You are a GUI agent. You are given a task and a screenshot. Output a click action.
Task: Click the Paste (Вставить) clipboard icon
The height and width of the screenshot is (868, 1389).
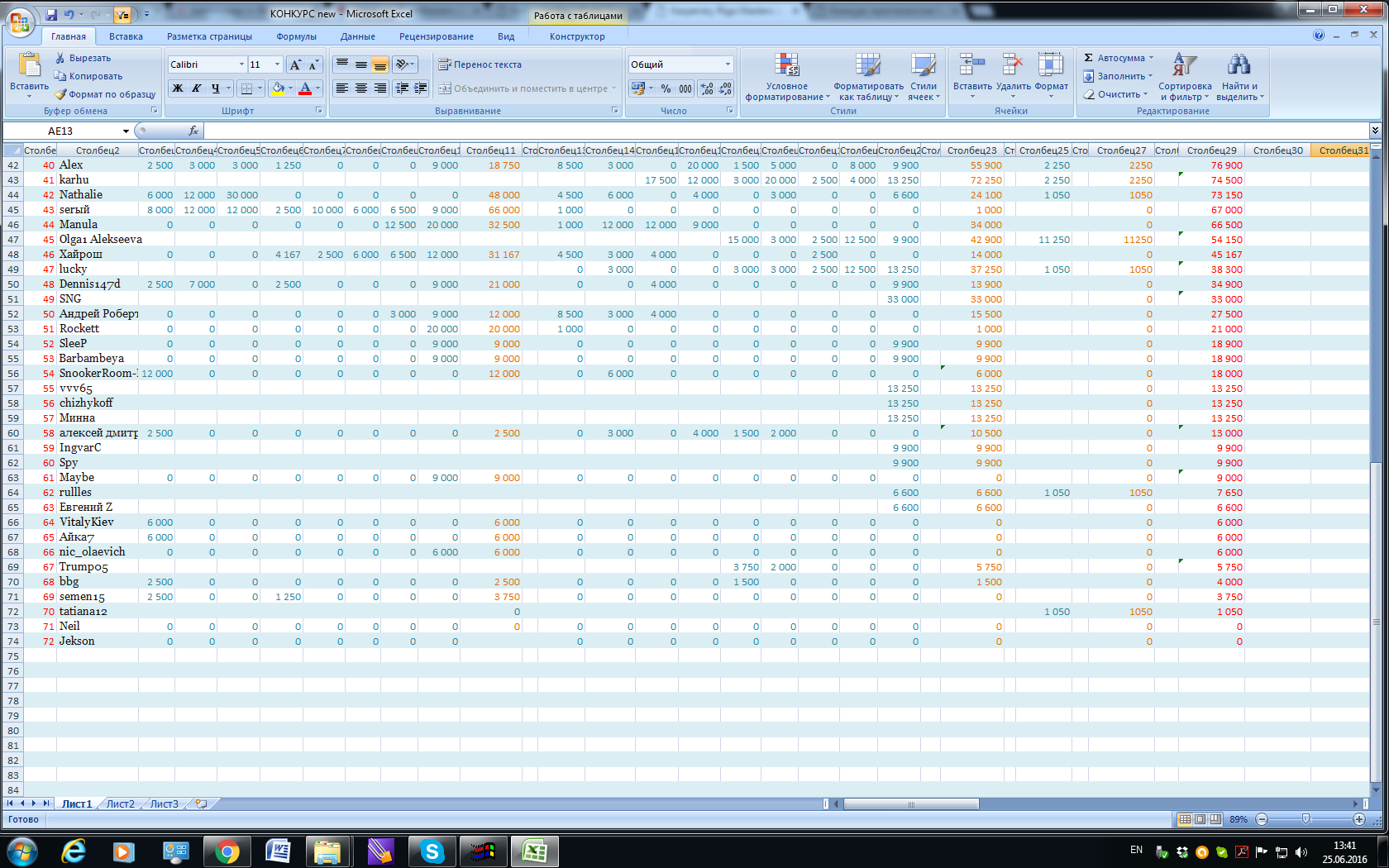29,65
